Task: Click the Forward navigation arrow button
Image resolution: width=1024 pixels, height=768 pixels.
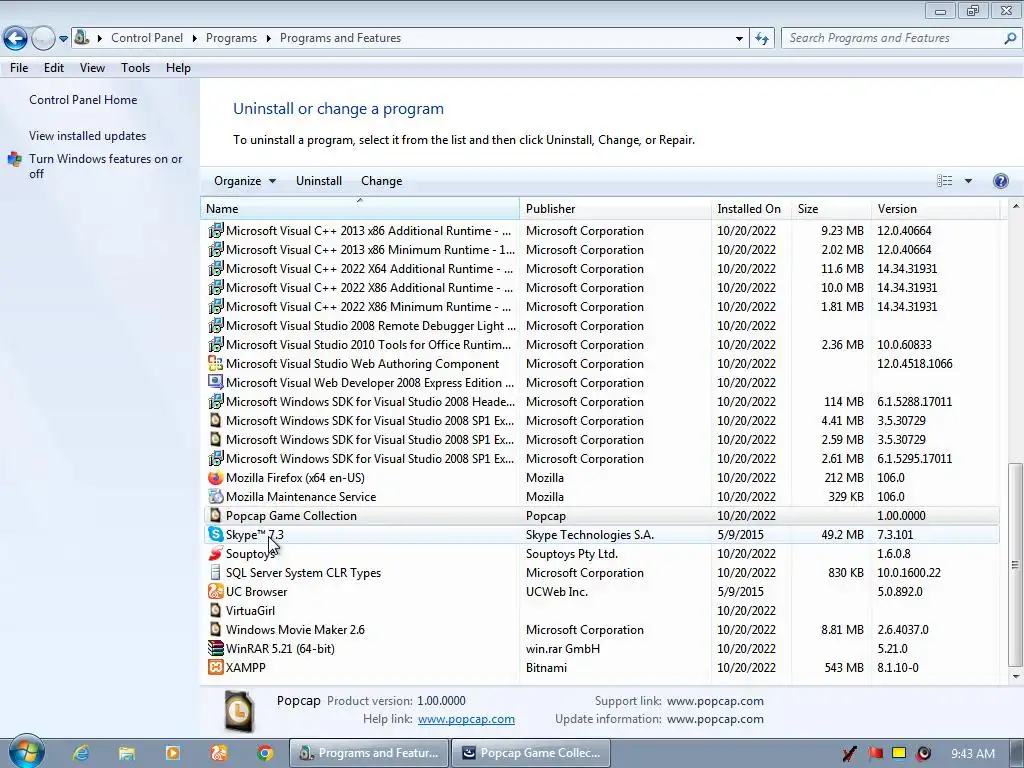Action: [43, 39]
